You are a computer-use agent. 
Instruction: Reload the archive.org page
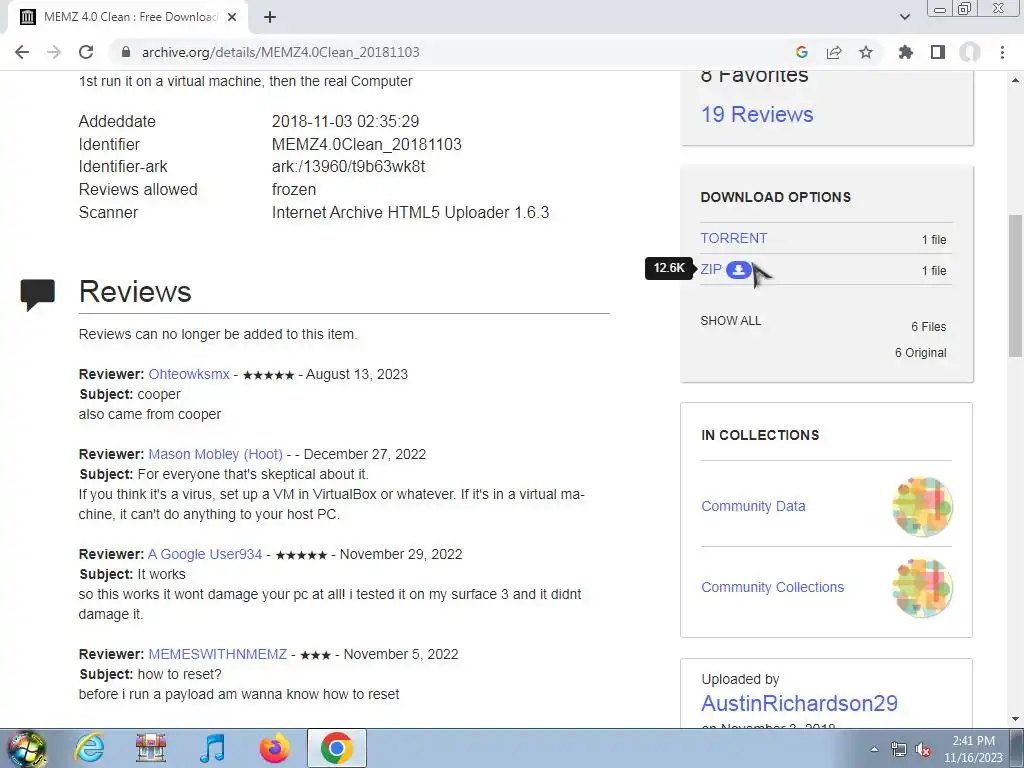(x=86, y=52)
